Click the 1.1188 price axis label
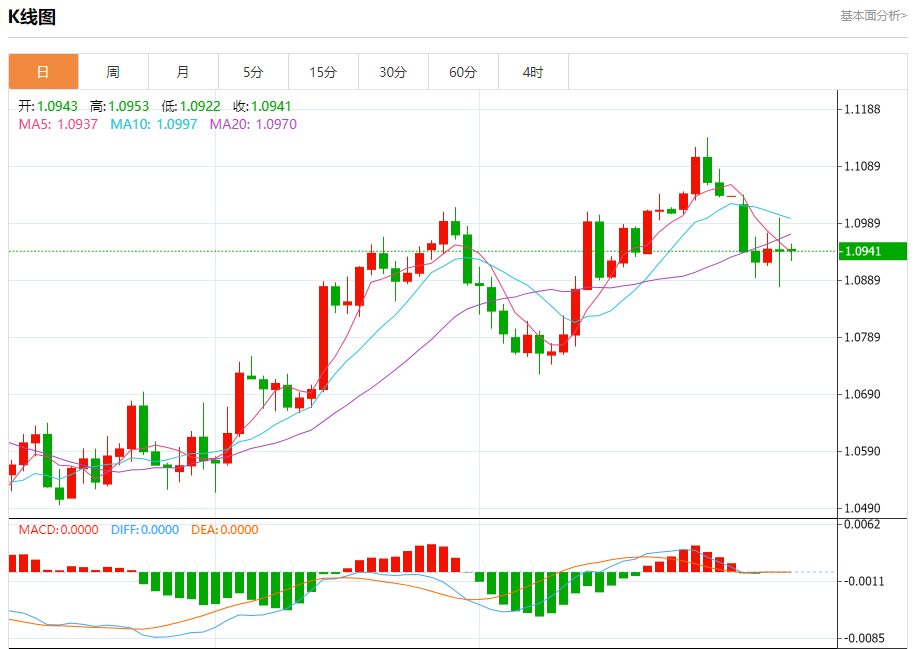This screenshot has height=649, width=917. (862, 109)
